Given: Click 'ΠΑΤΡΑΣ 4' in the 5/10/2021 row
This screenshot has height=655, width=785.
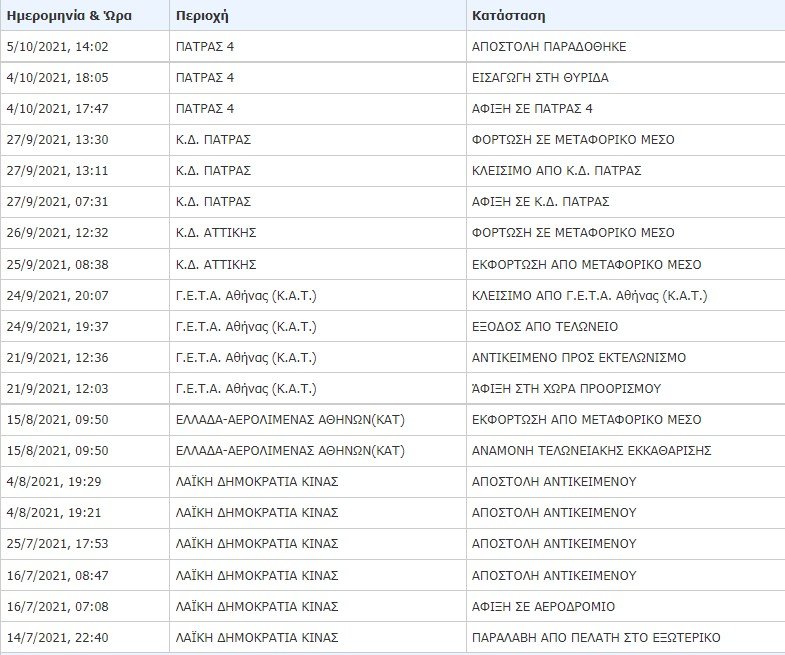Looking at the screenshot, I should (x=205, y=47).
